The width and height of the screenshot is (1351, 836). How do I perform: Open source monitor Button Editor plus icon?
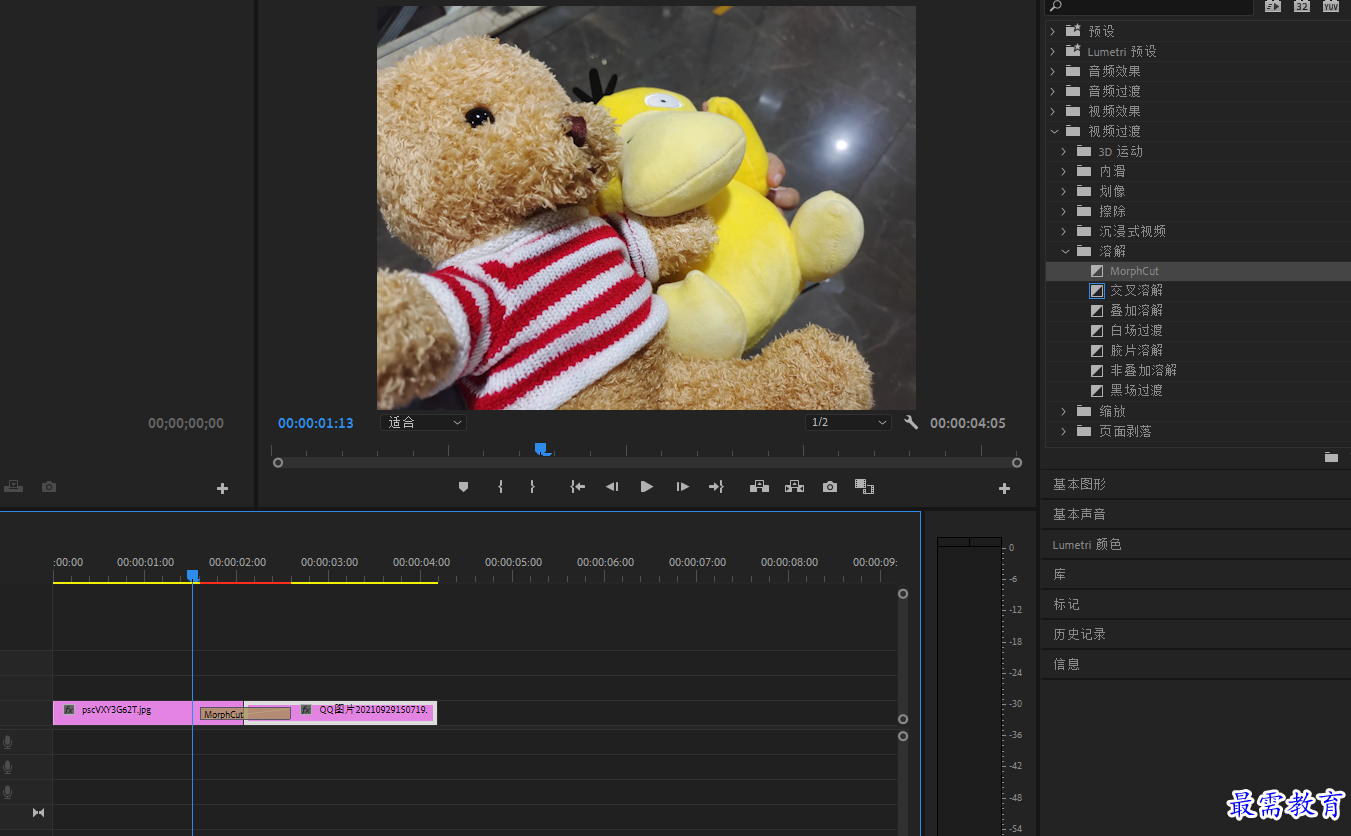tap(222, 489)
